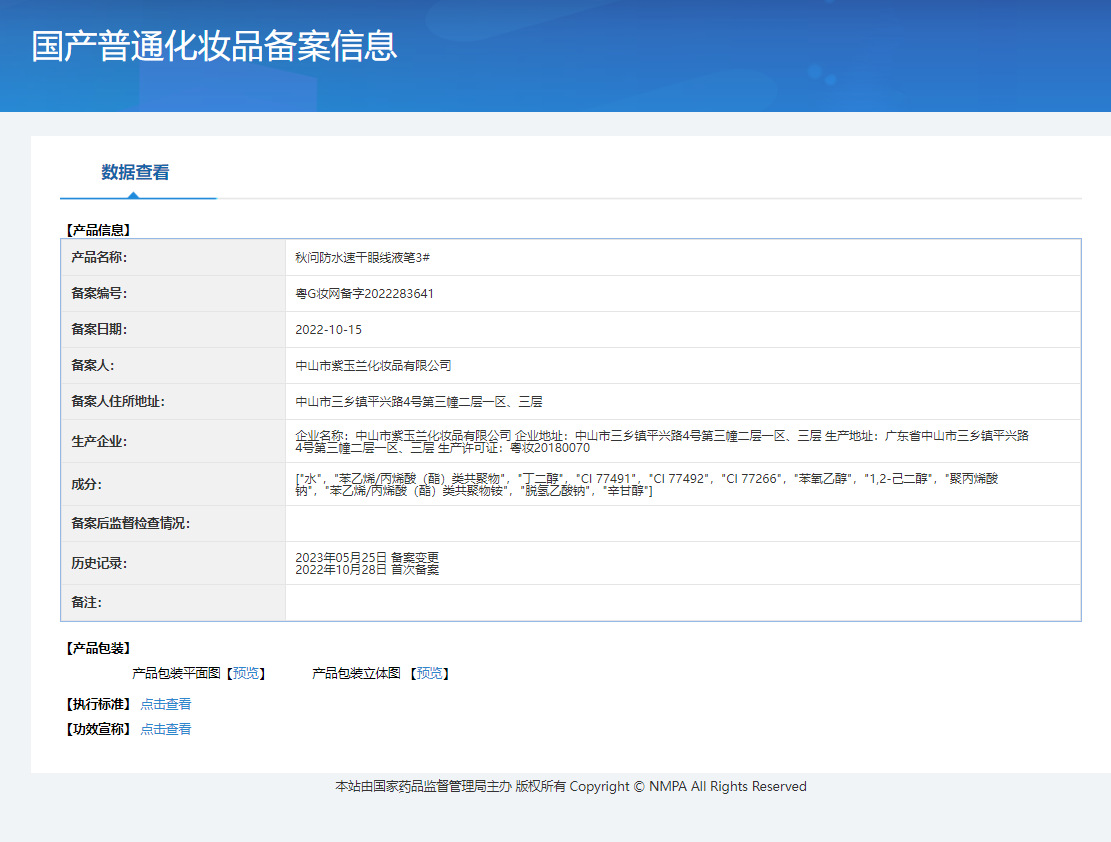The height and width of the screenshot is (842, 1111).
Task: Click the ingredients list in 成分 row
Action: pos(646,485)
